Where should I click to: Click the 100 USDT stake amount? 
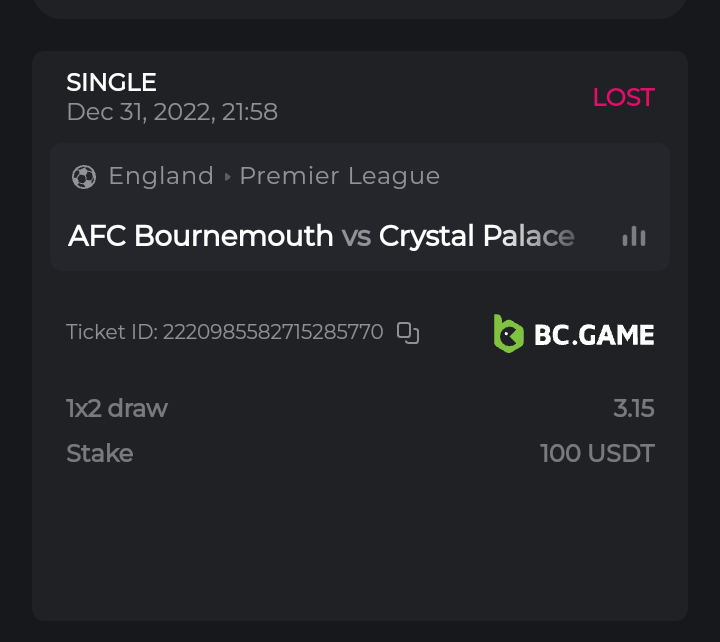click(x=597, y=453)
